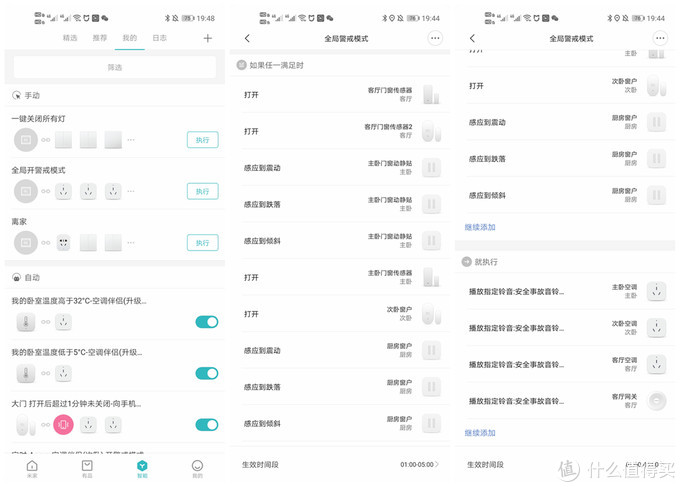
Task: Open the 米家 home icon in the bottom navigation
Action: [32, 468]
